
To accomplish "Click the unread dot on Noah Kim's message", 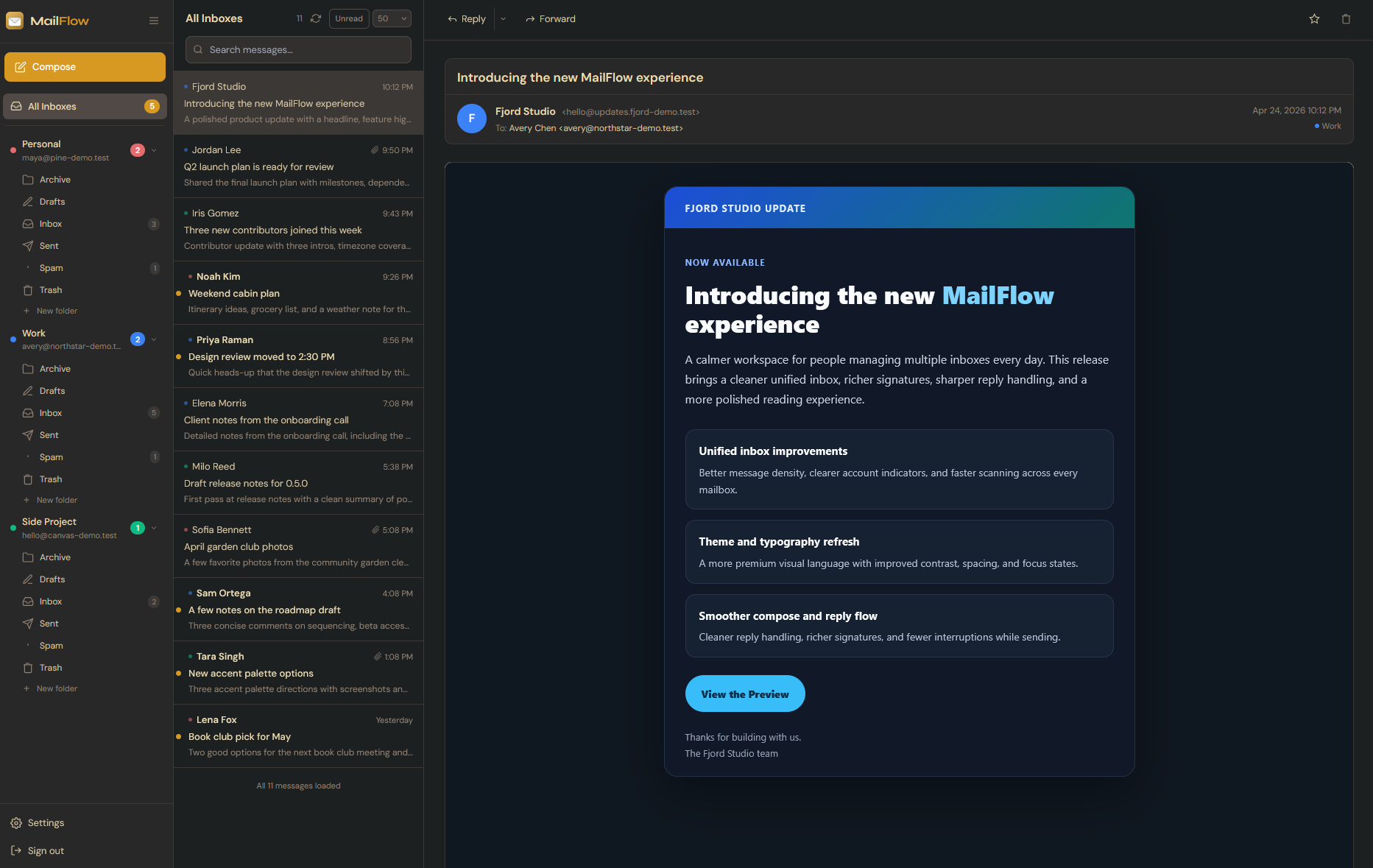I will point(179,293).
